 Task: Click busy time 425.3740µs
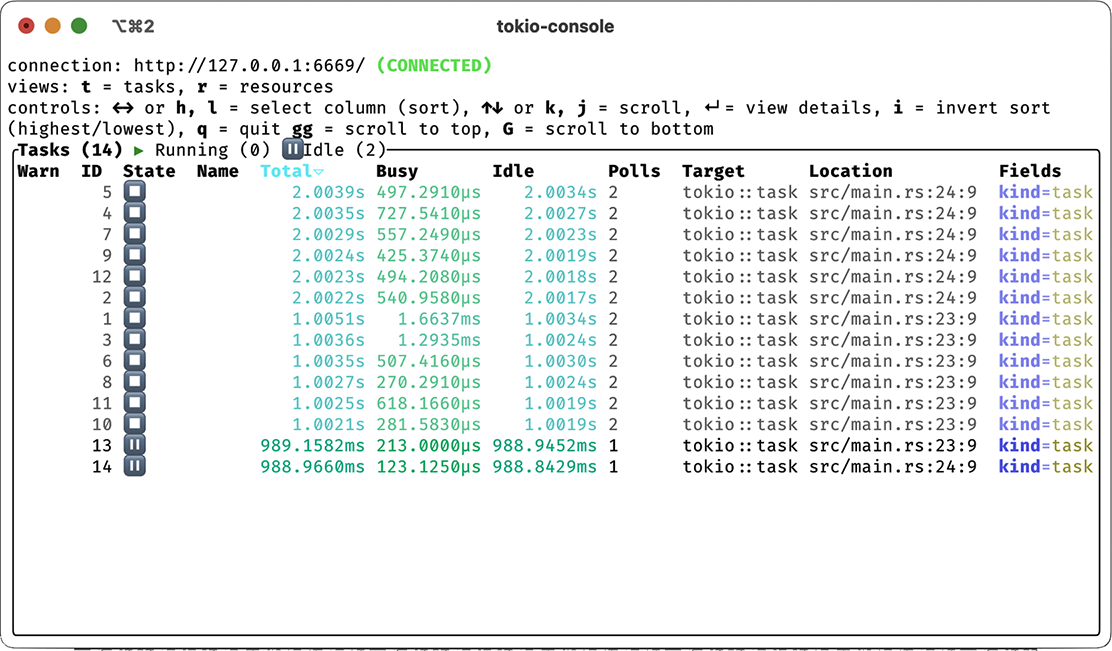coord(428,255)
